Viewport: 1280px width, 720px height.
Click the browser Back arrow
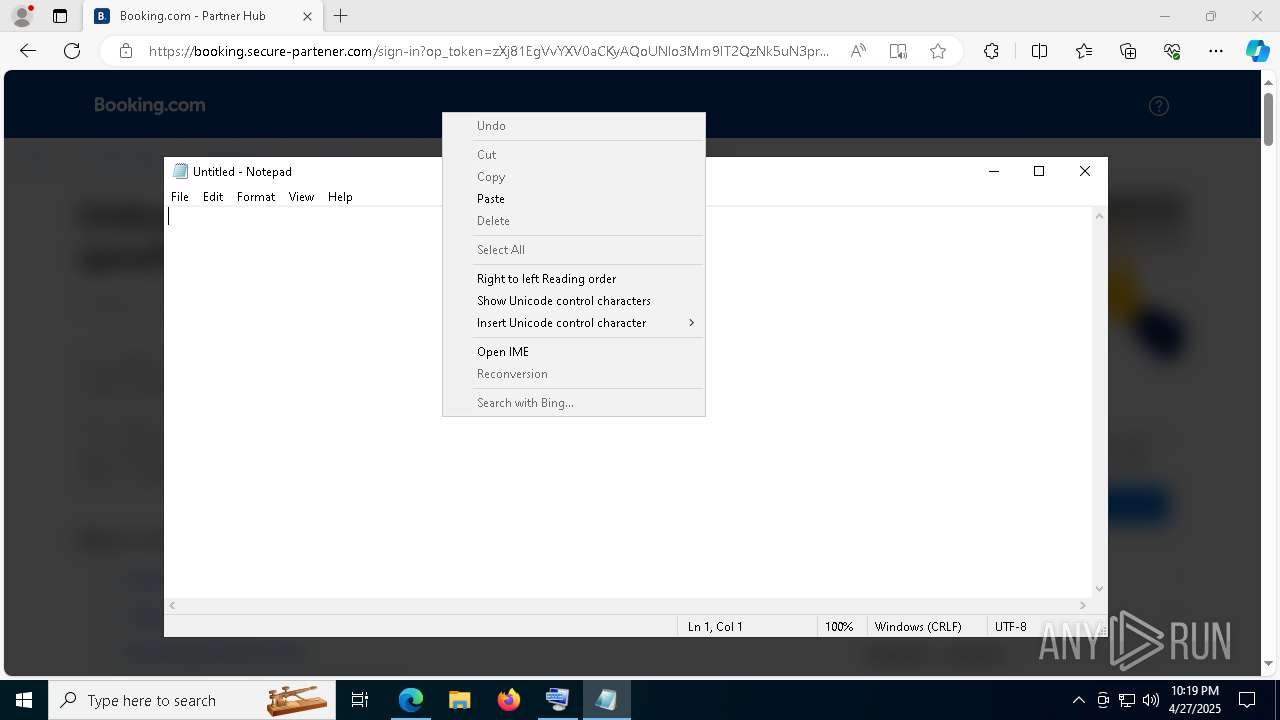[x=28, y=51]
